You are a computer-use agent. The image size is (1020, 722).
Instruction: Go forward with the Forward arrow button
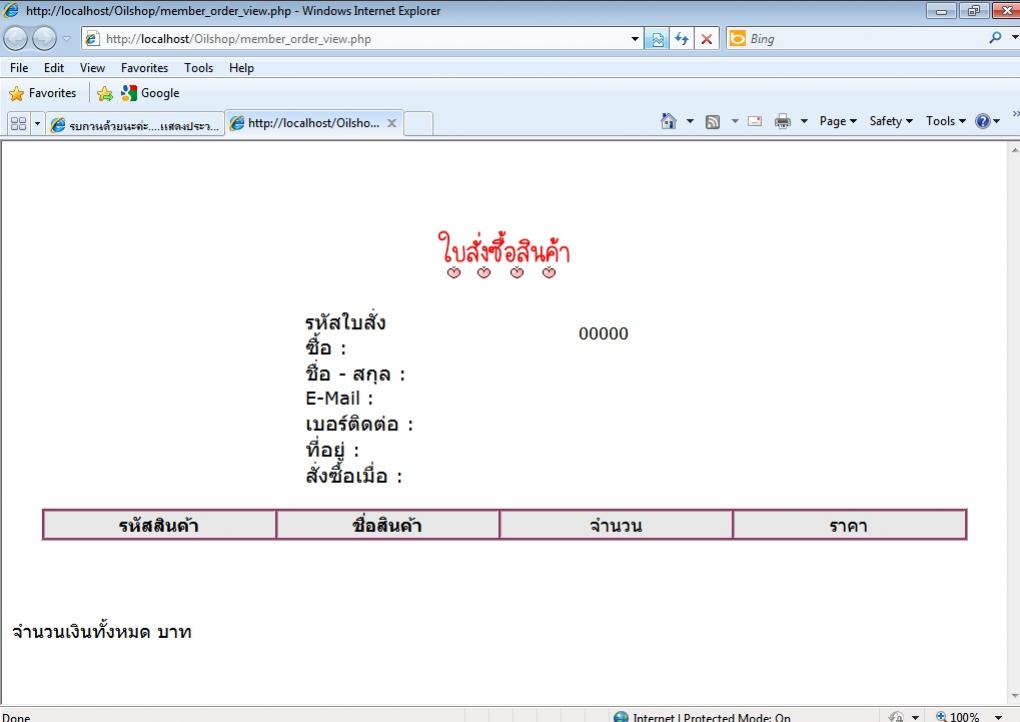[44, 39]
